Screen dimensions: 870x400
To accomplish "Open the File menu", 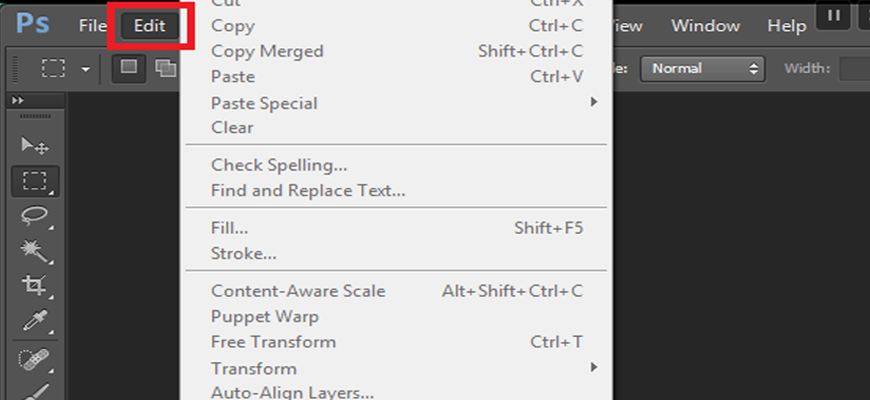I will [x=93, y=26].
